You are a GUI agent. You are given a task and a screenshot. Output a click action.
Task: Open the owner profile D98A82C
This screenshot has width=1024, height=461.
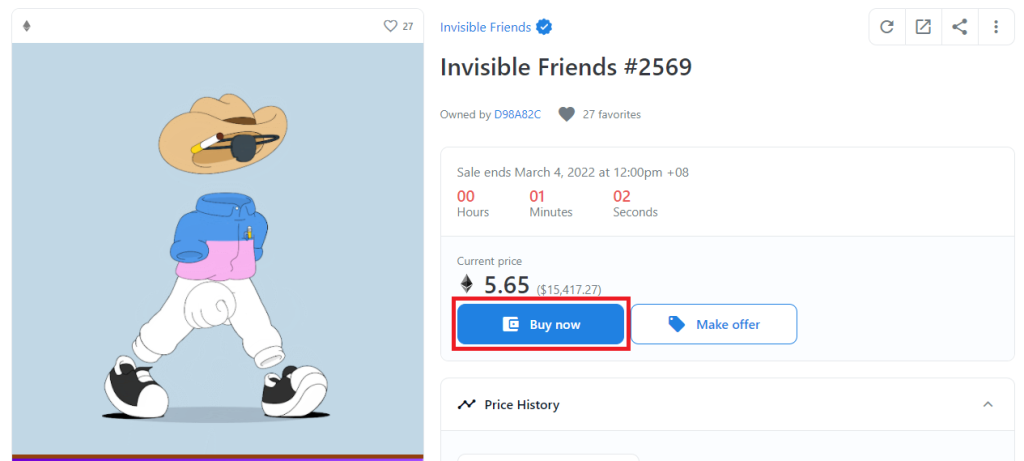tap(517, 114)
